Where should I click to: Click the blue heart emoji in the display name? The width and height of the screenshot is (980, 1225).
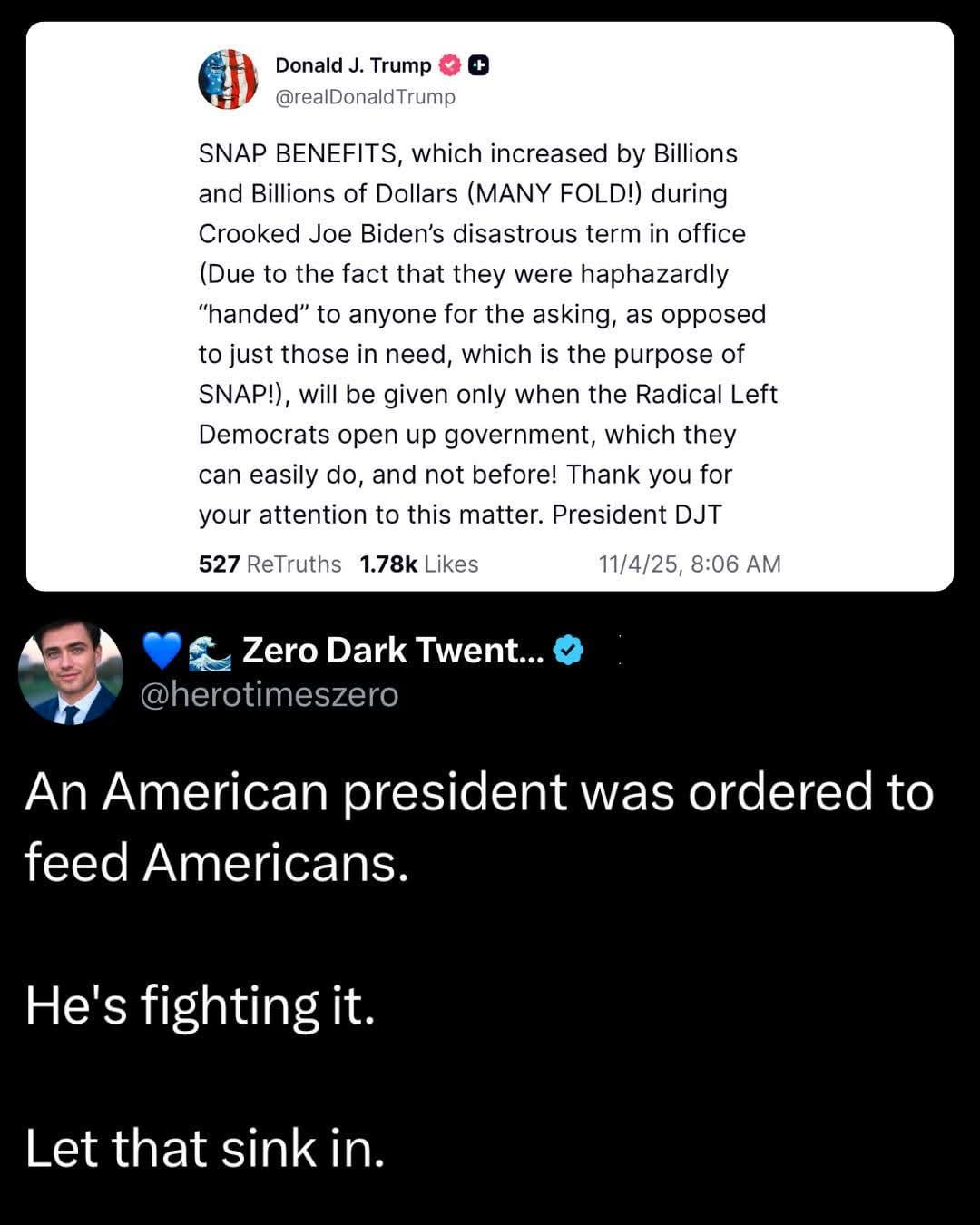coord(162,651)
